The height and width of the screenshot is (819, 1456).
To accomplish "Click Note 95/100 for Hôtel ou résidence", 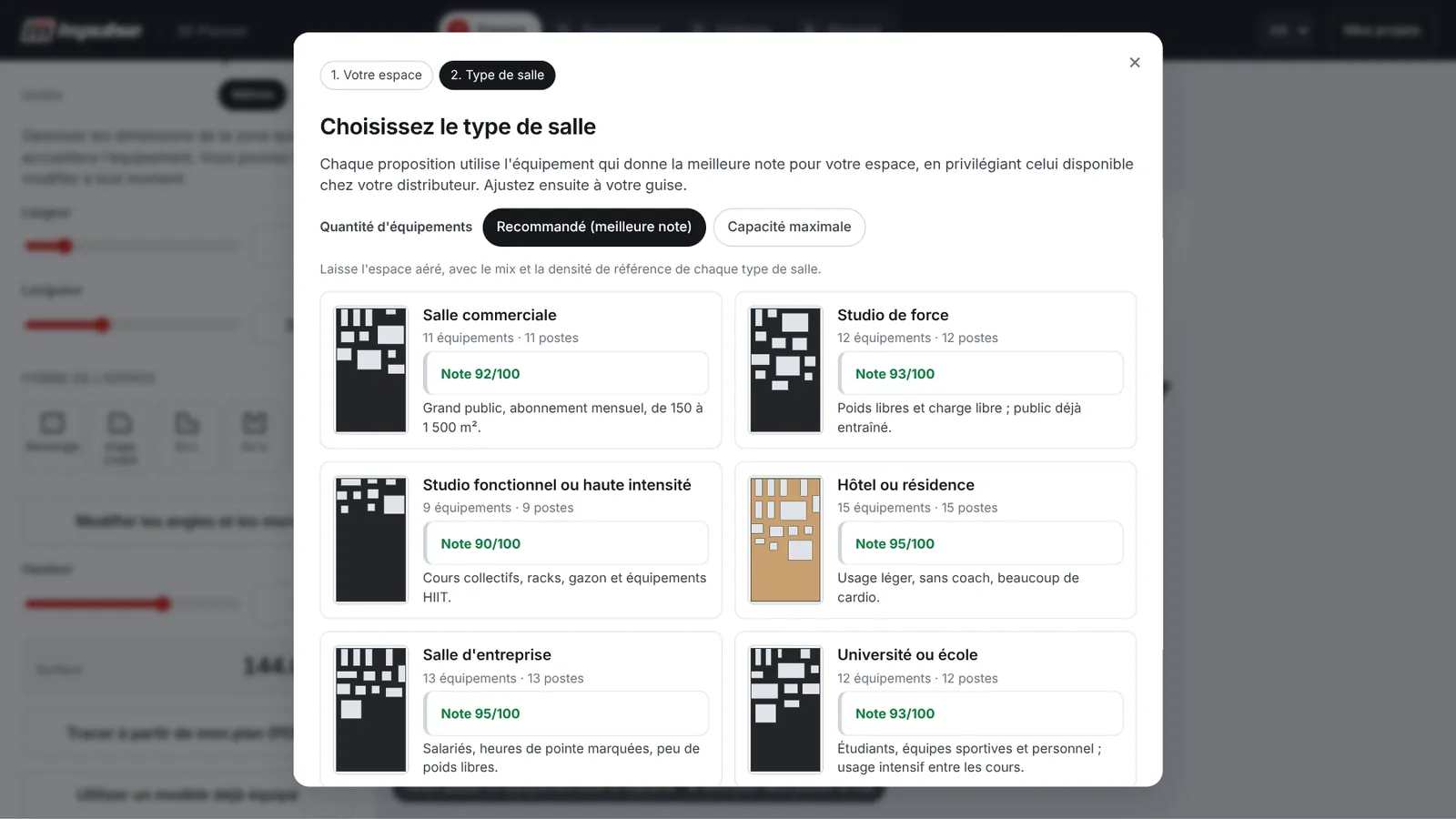I will coord(980,544).
